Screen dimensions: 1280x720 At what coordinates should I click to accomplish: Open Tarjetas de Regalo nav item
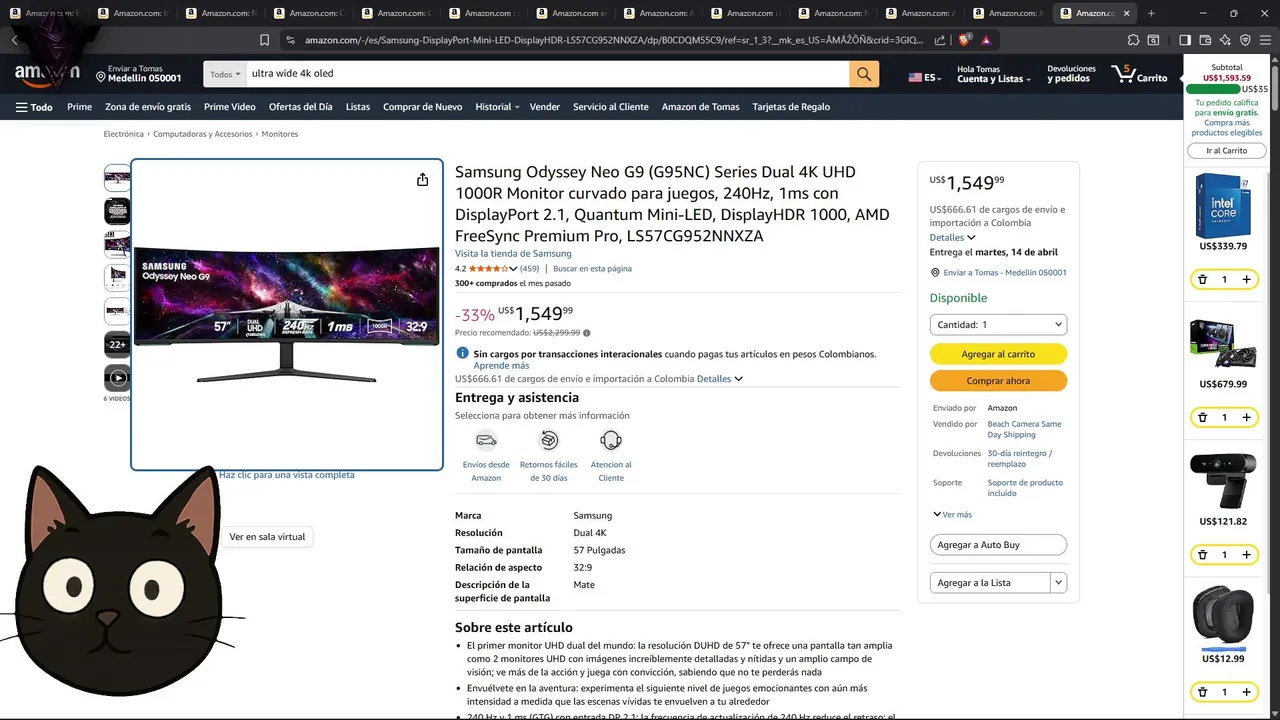click(x=791, y=107)
